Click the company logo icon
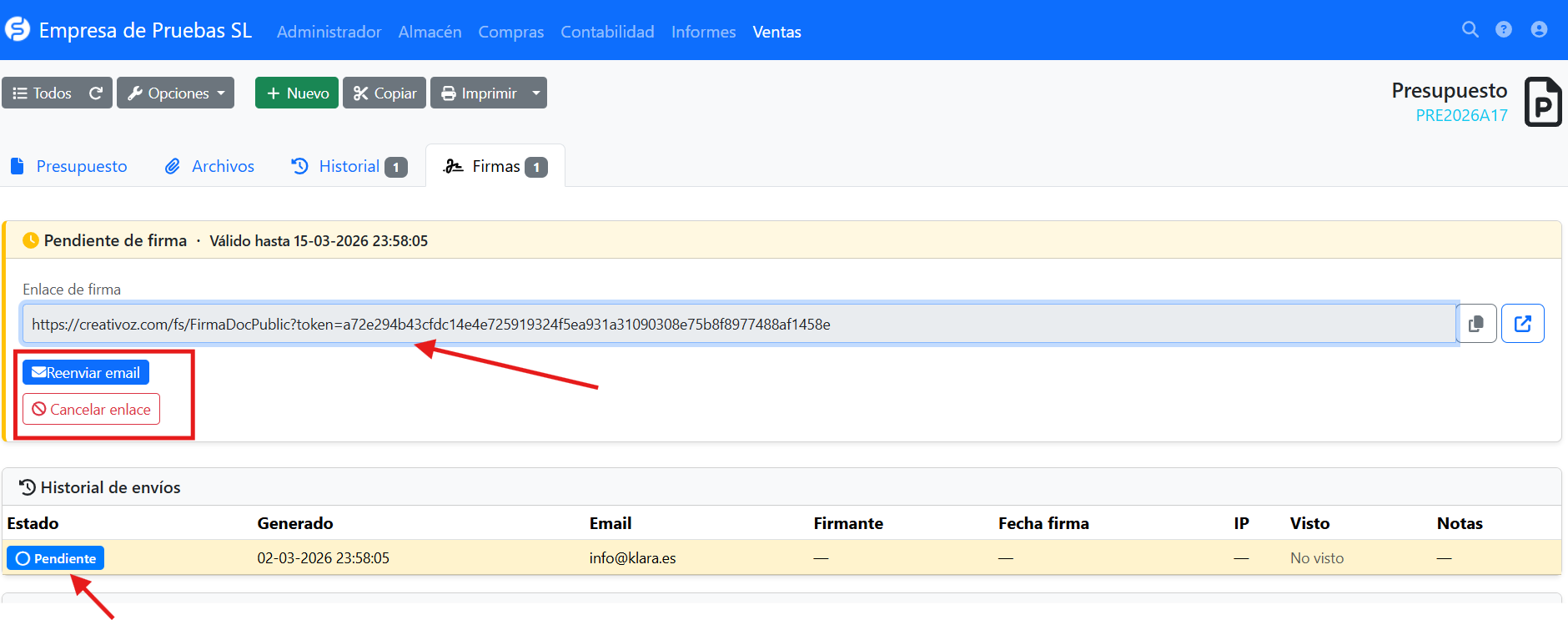This screenshot has height=620, width=1568. coord(18,30)
